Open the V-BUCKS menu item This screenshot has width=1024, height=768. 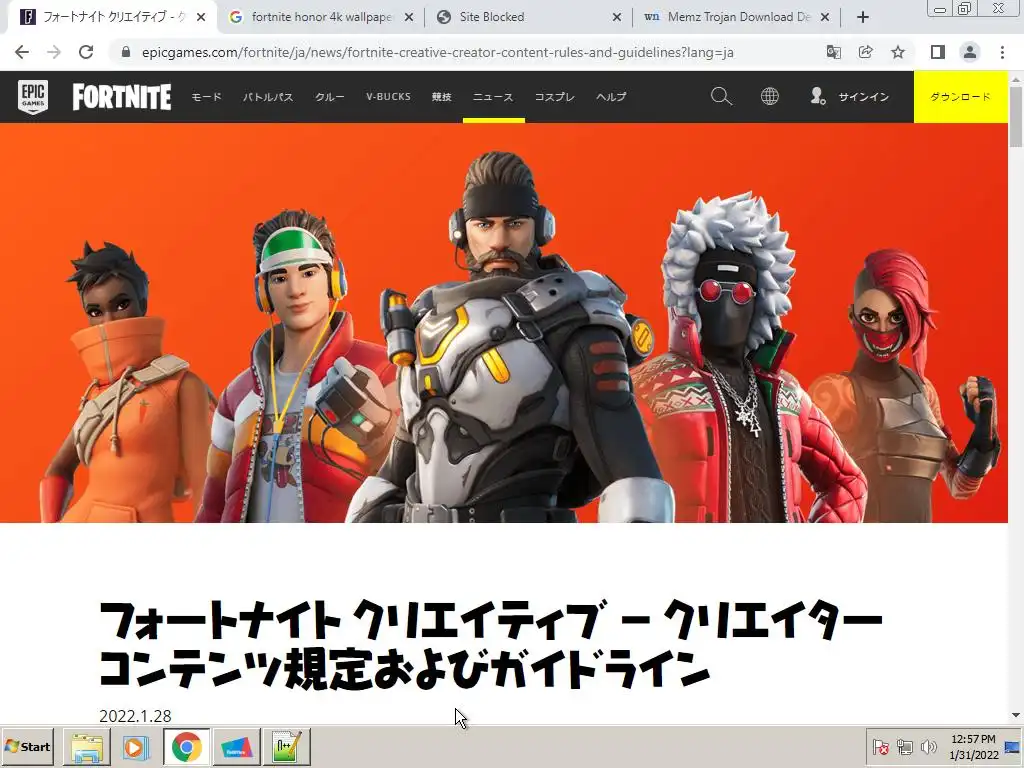click(389, 97)
